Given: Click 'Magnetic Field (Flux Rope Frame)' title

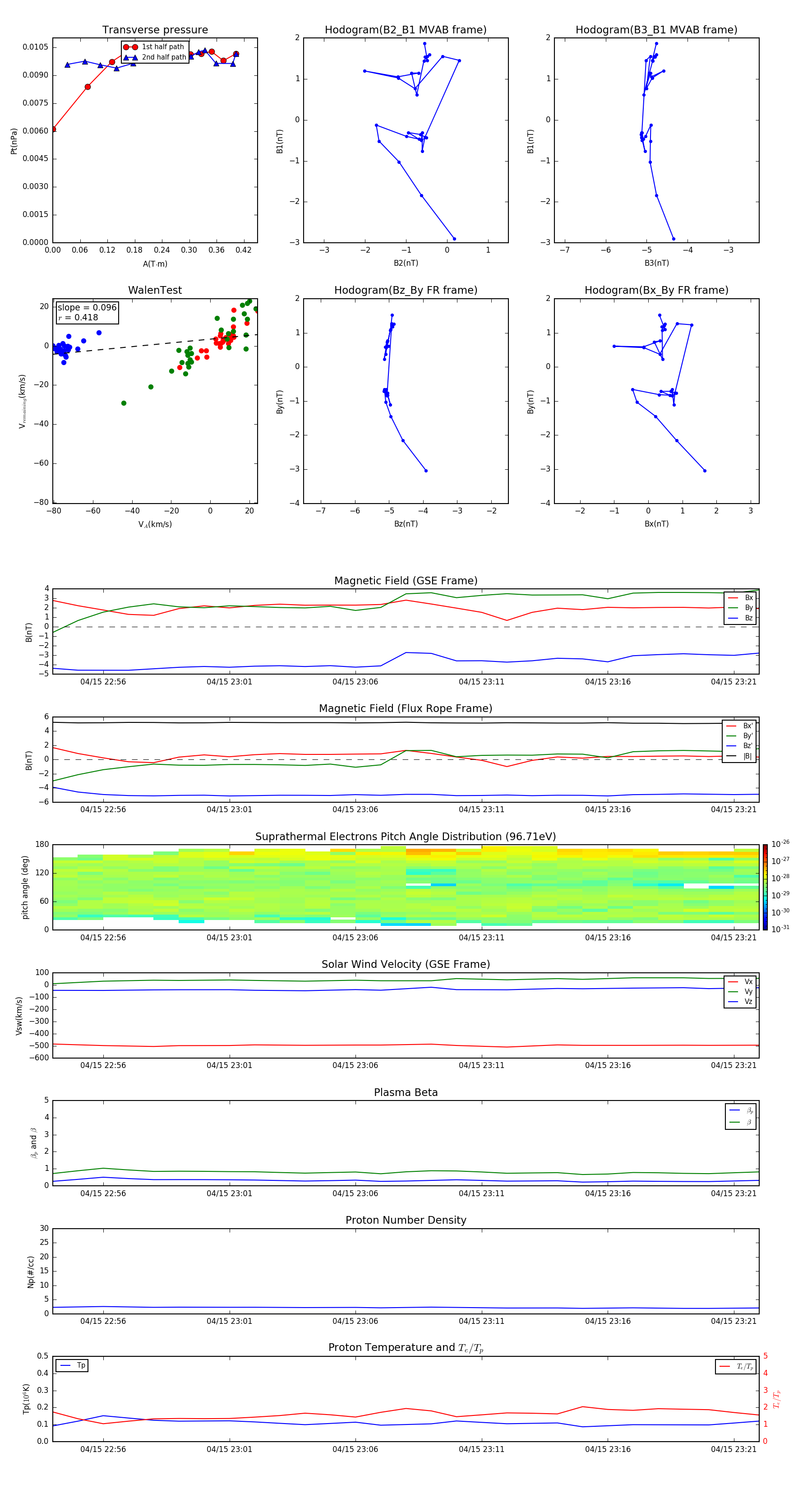Looking at the screenshot, I should (x=406, y=709).
